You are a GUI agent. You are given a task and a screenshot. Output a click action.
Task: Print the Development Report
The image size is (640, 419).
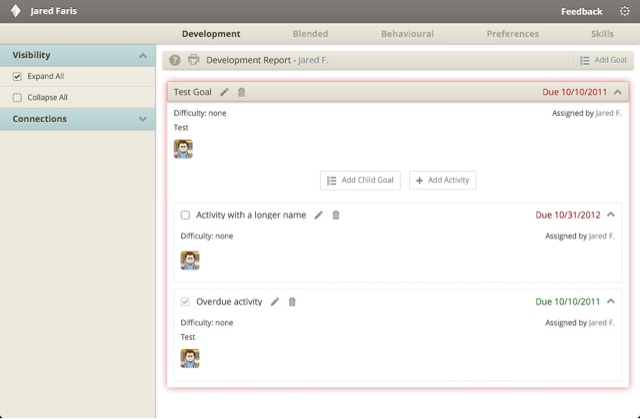click(x=193, y=60)
